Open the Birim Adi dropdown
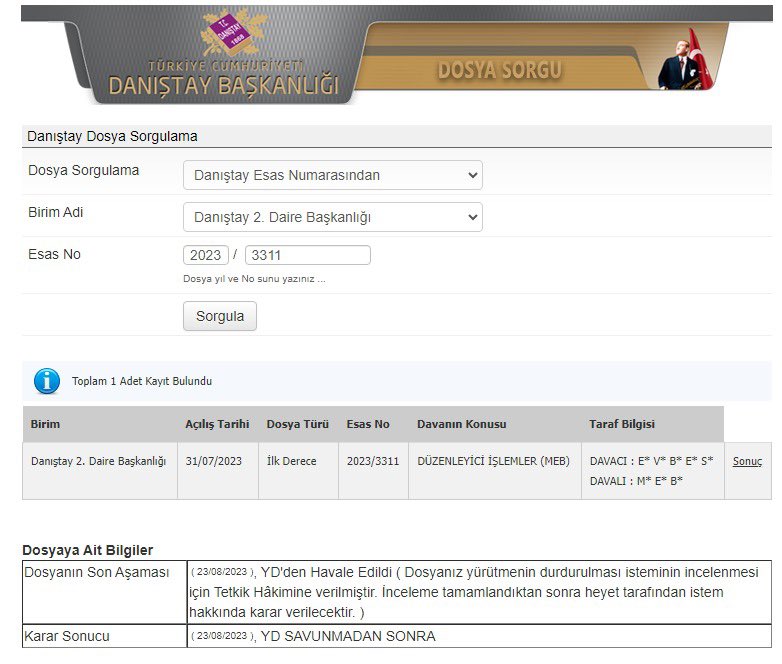 [x=333, y=217]
